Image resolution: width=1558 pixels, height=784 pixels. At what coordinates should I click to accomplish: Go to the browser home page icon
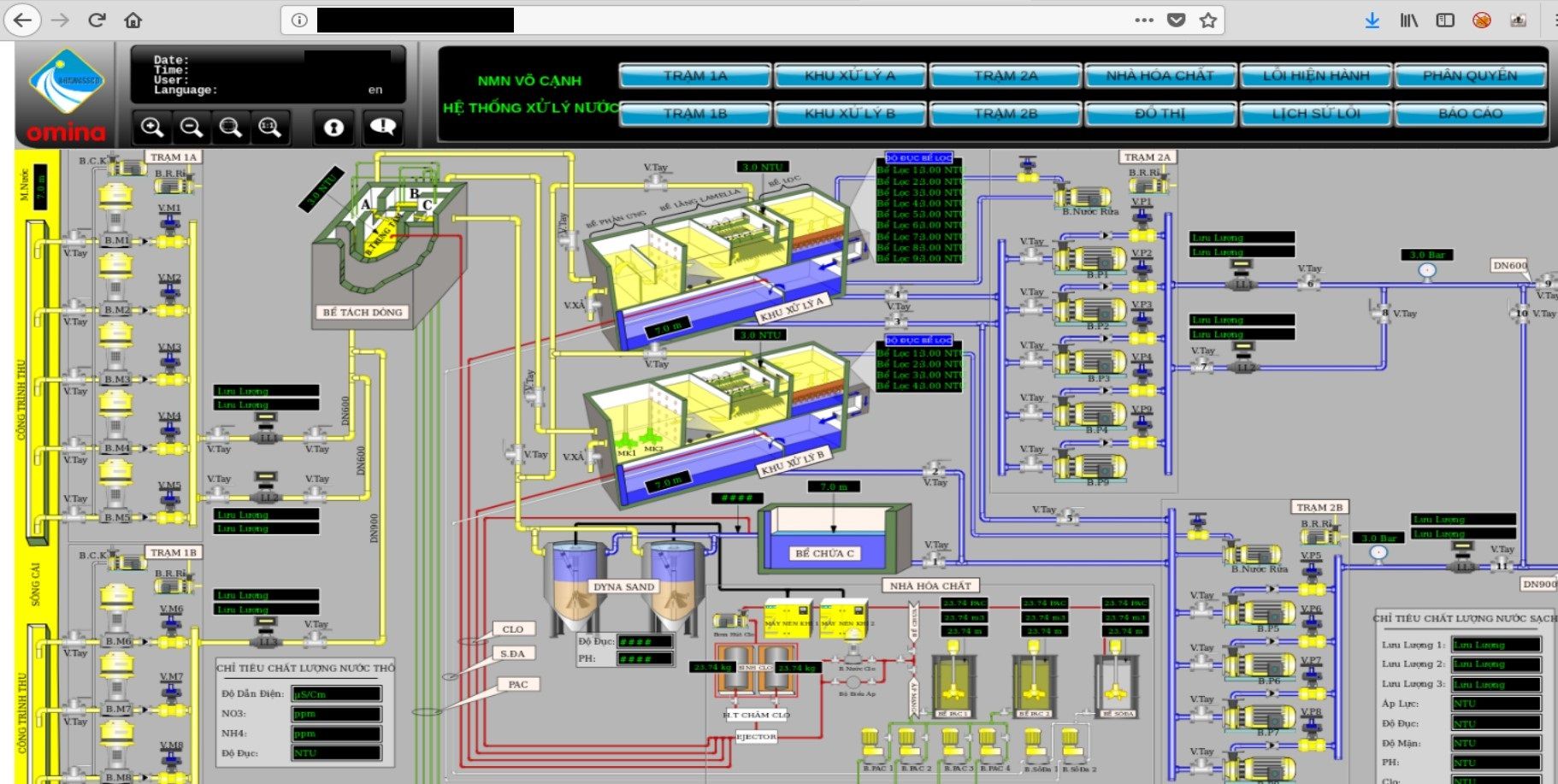click(133, 20)
